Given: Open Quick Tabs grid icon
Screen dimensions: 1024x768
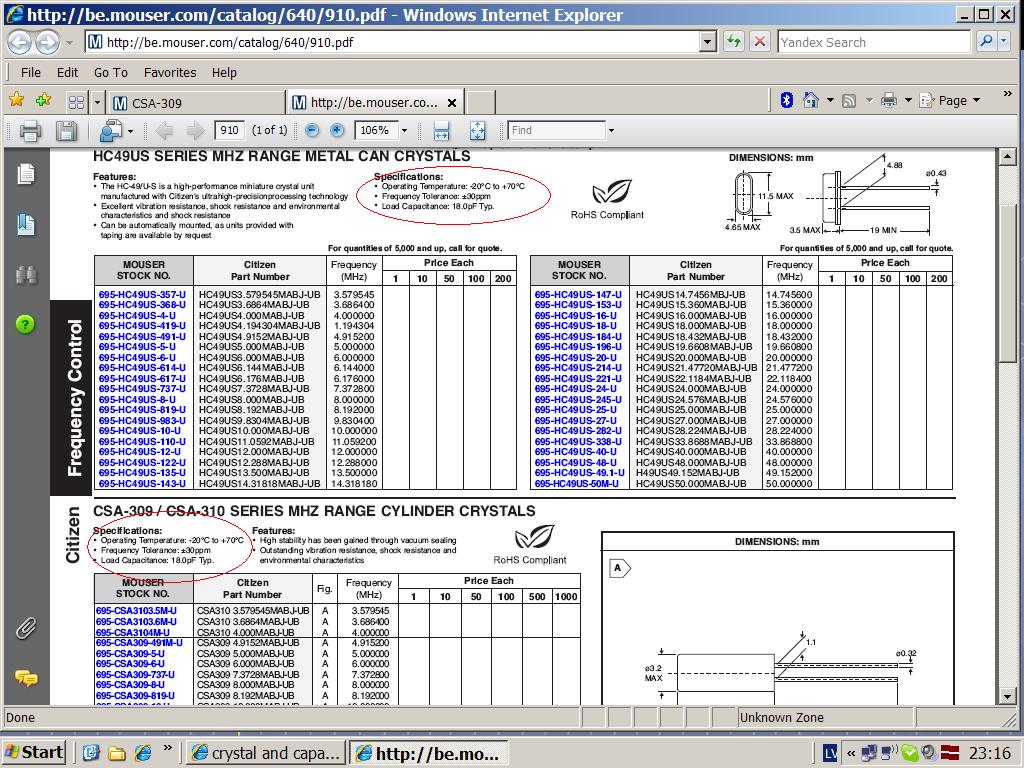Looking at the screenshot, I should pos(76,103).
